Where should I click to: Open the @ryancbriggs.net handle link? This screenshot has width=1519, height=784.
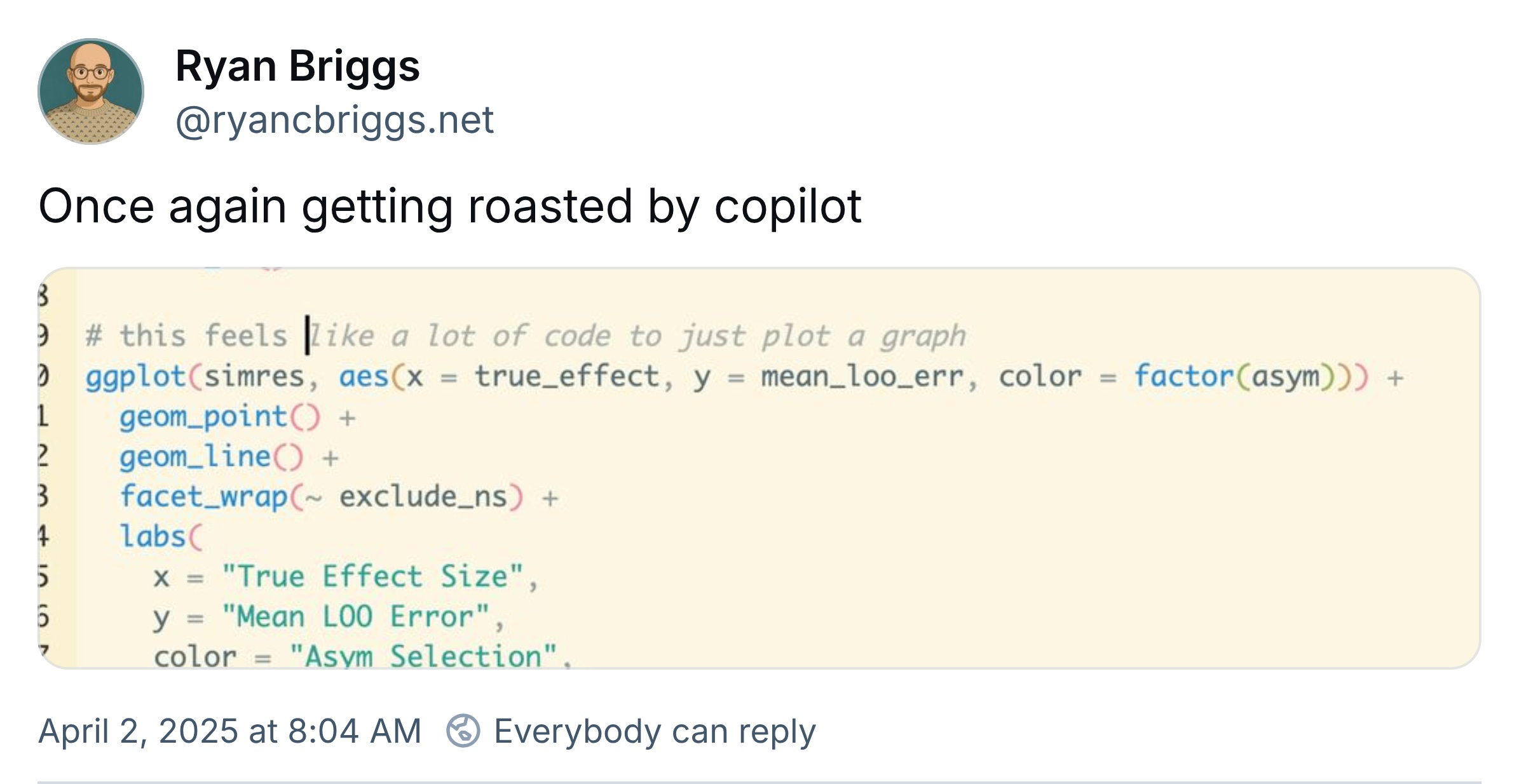click(x=334, y=119)
